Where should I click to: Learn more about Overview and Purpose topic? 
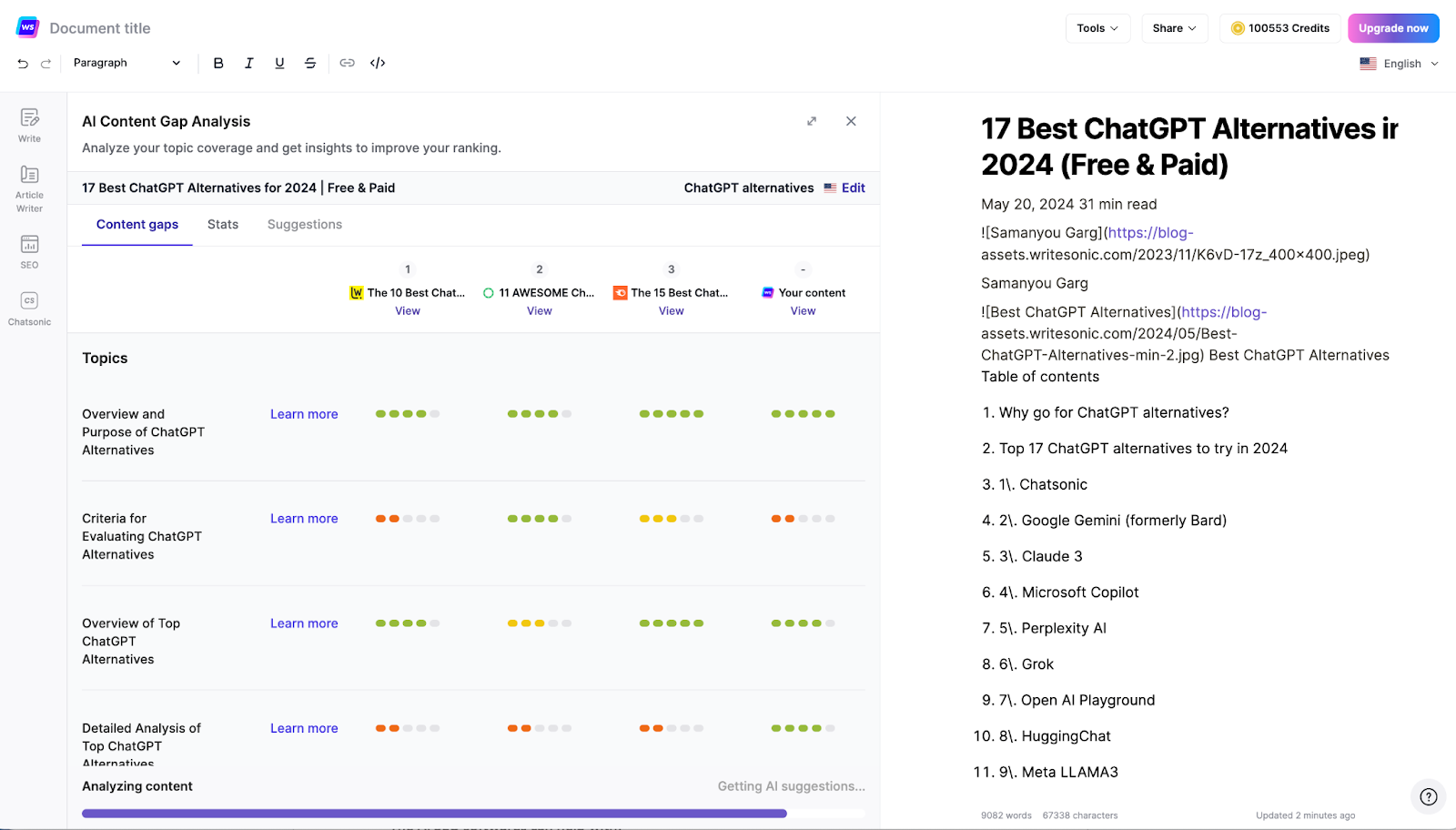coord(304,414)
